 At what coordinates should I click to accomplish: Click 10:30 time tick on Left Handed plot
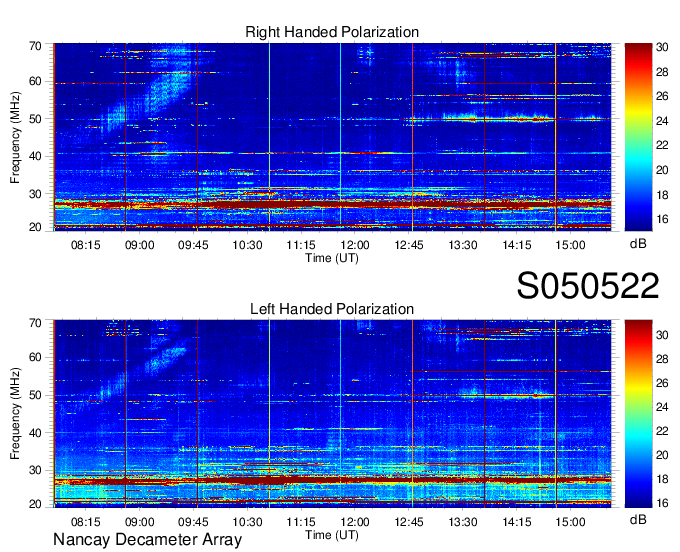pos(247,522)
